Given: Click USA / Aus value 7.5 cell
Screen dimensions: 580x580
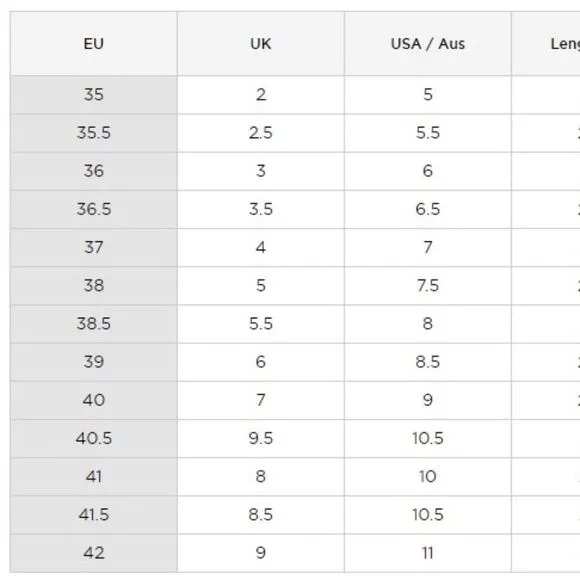Looking at the screenshot, I should pyautogui.click(x=428, y=286).
